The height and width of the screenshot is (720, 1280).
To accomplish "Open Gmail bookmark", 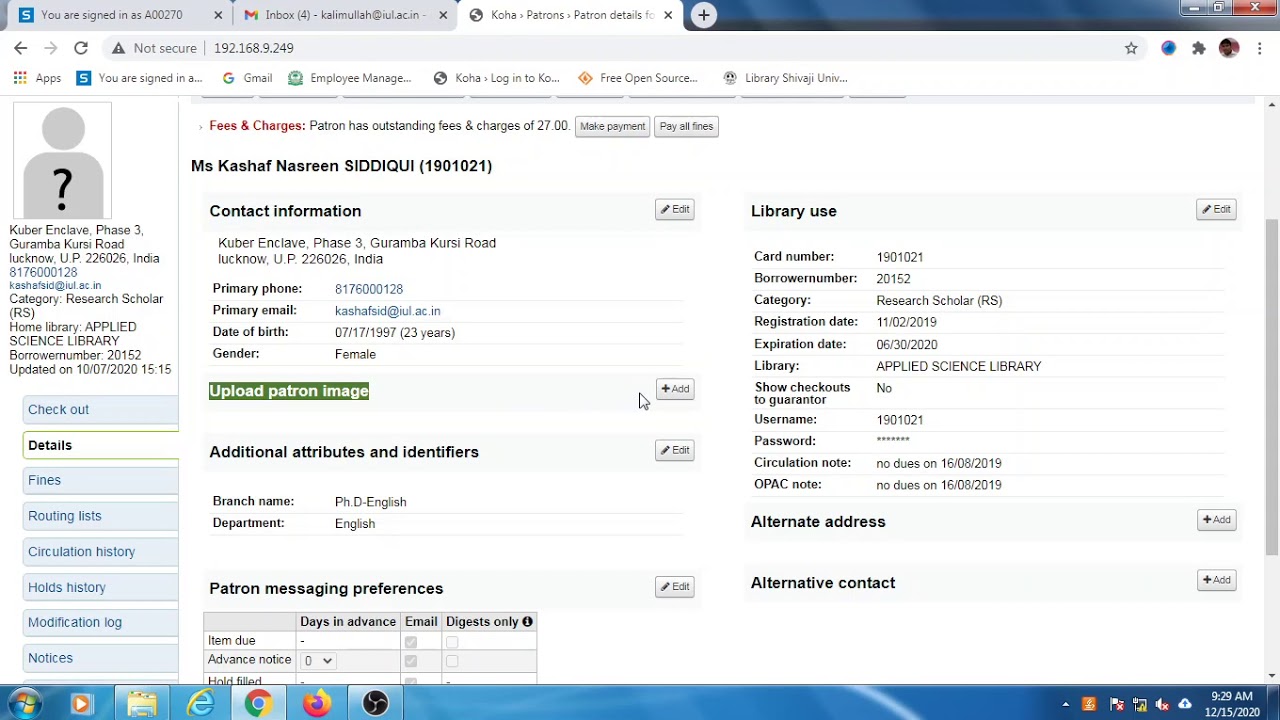I will (247, 78).
